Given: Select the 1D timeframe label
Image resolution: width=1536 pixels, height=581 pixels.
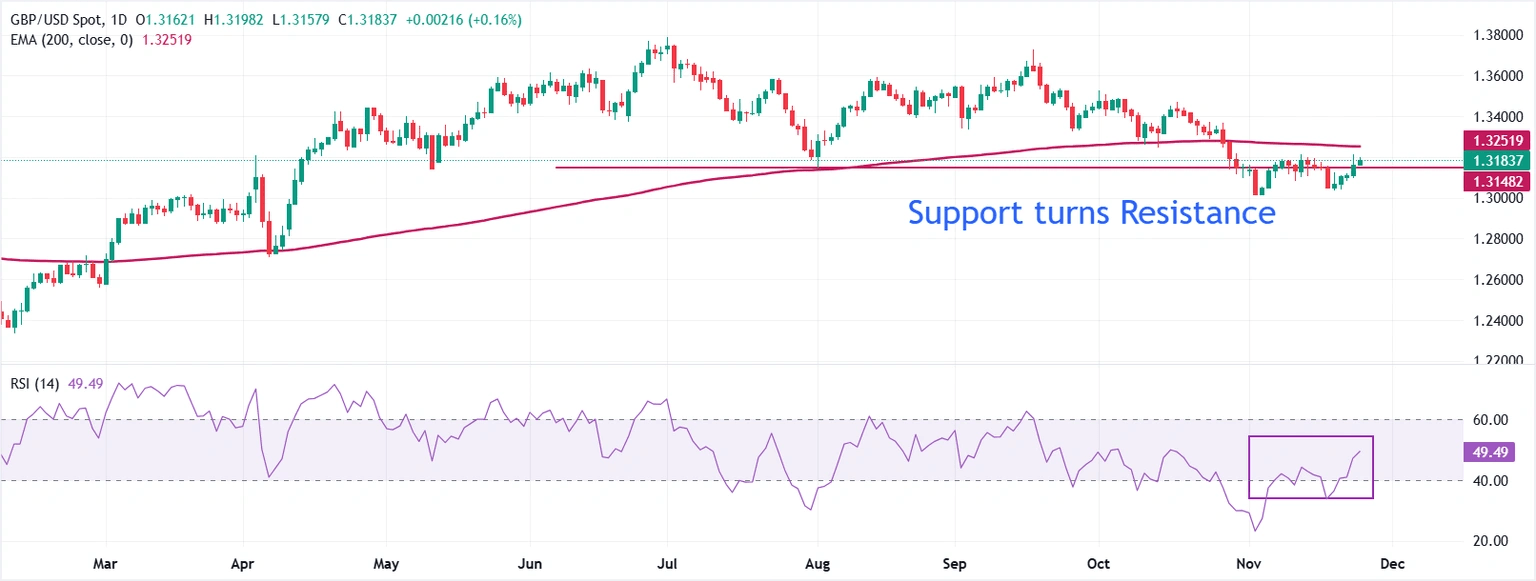Looking at the screenshot, I should [x=120, y=21].
